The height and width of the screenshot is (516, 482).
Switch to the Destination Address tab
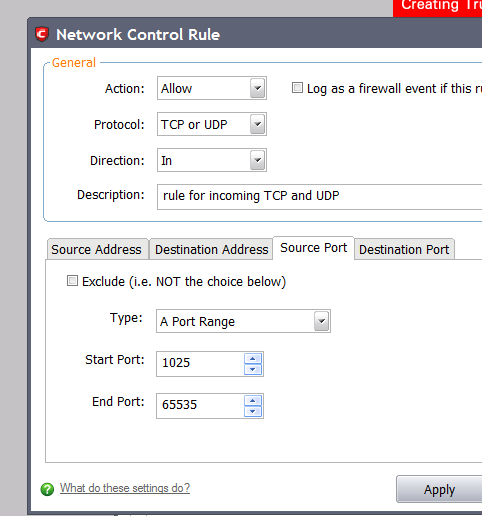click(x=211, y=249)
